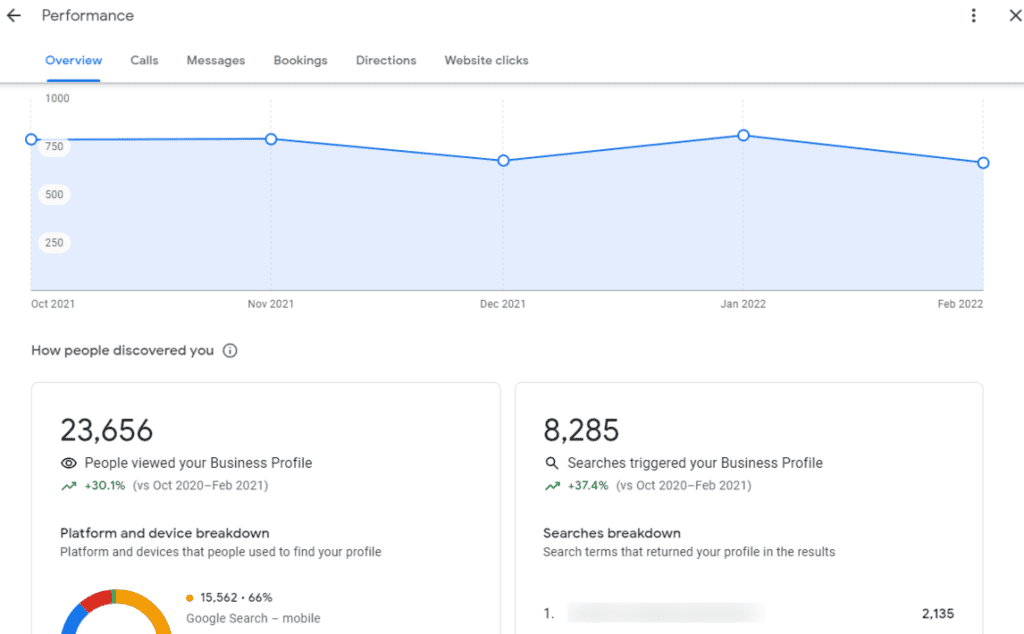
Task: Click the orange segment of the donut chart
Action: coord(152,607)
